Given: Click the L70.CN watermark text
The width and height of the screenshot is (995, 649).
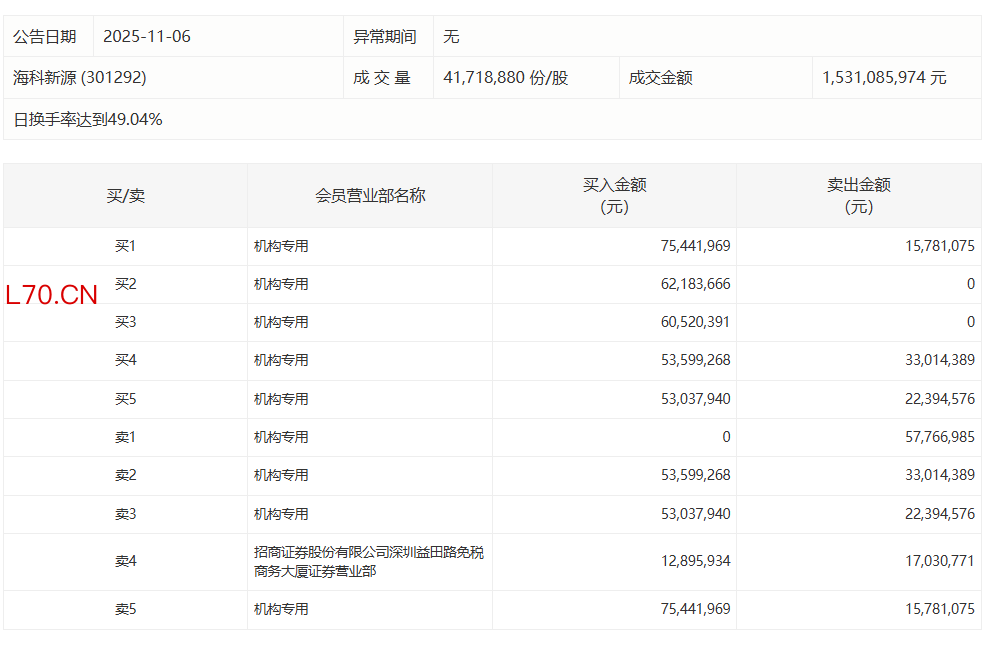Looking at the screenshot, I should pos(52,295).
